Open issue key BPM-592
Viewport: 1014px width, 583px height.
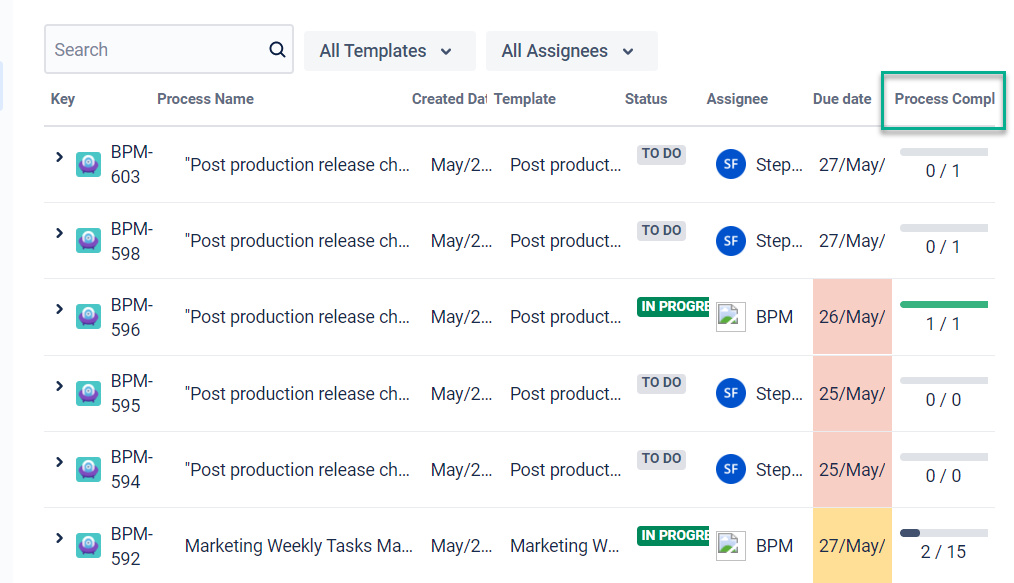[132, 546]
